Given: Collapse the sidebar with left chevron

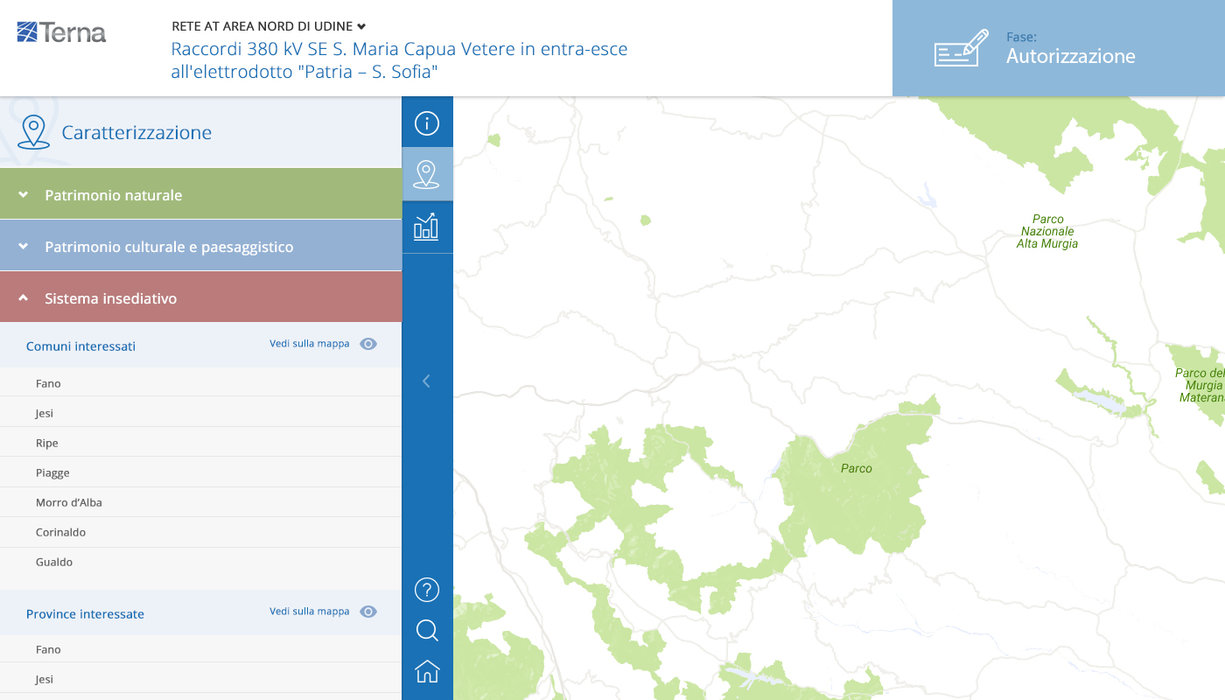Looking at the screenshot, I should tap(426, 381).
